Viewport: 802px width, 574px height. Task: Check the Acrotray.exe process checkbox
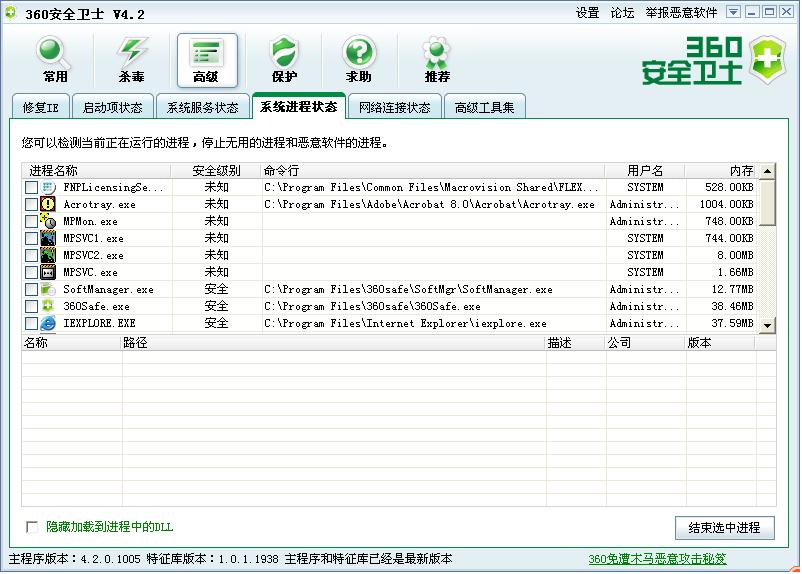click(32, 204)
